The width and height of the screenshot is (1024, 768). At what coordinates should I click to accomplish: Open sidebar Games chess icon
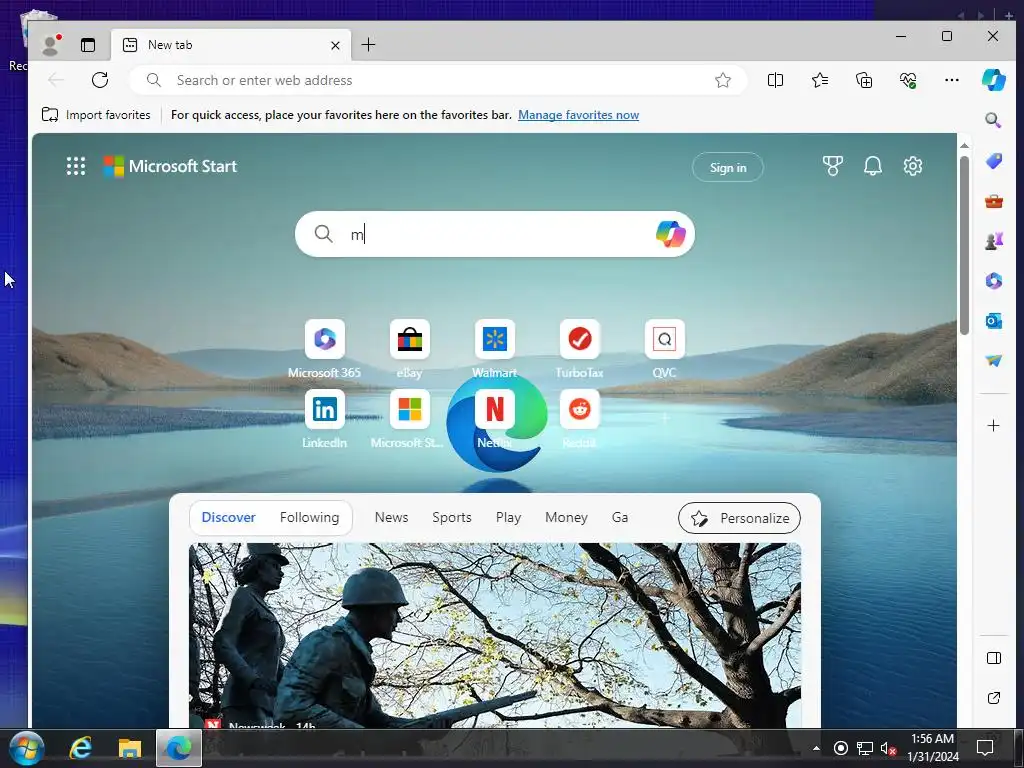click(993, 241)
